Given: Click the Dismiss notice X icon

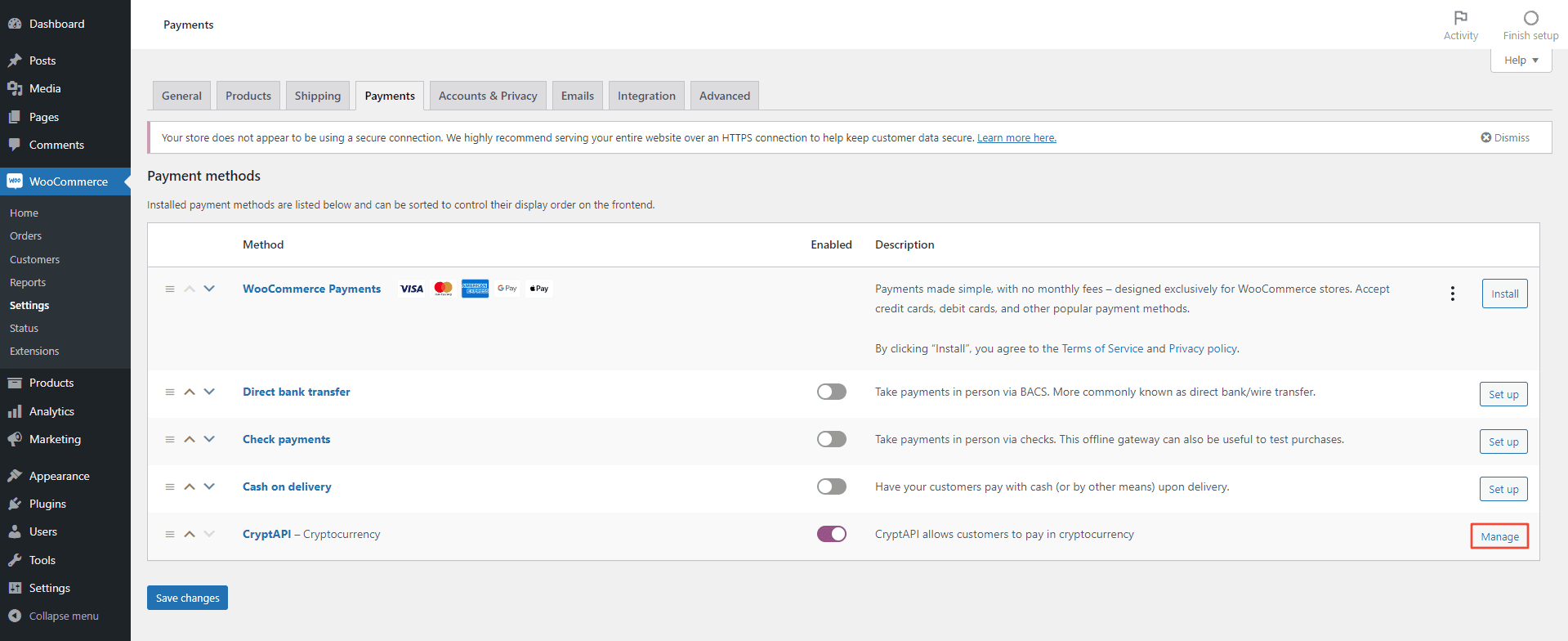Looking at the screenshot, I should (1486, 137).
